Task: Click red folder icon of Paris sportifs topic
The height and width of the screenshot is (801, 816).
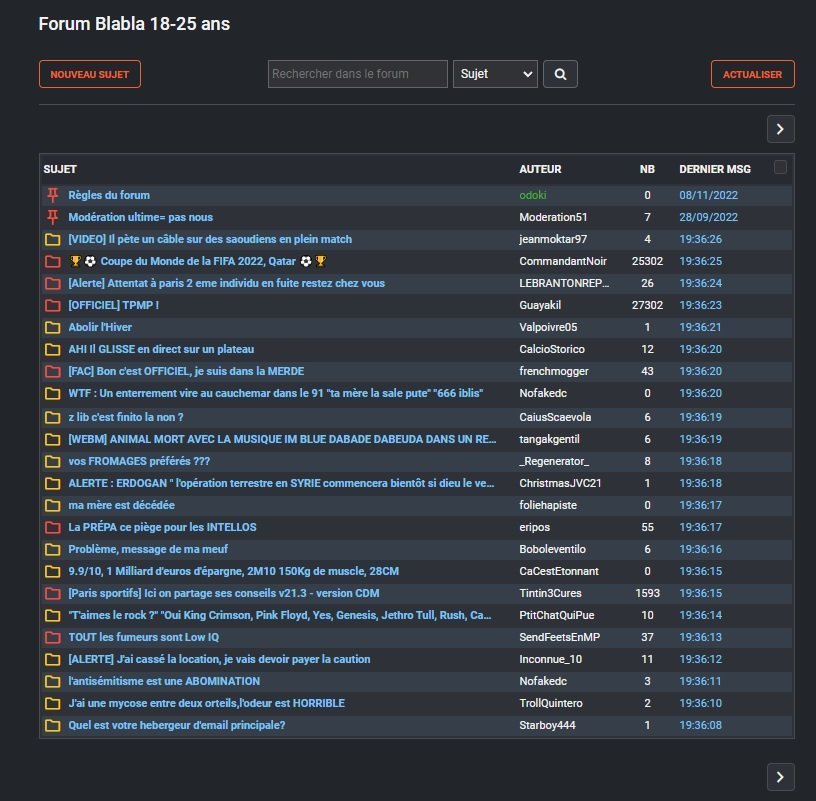Action: pos(53,593)
